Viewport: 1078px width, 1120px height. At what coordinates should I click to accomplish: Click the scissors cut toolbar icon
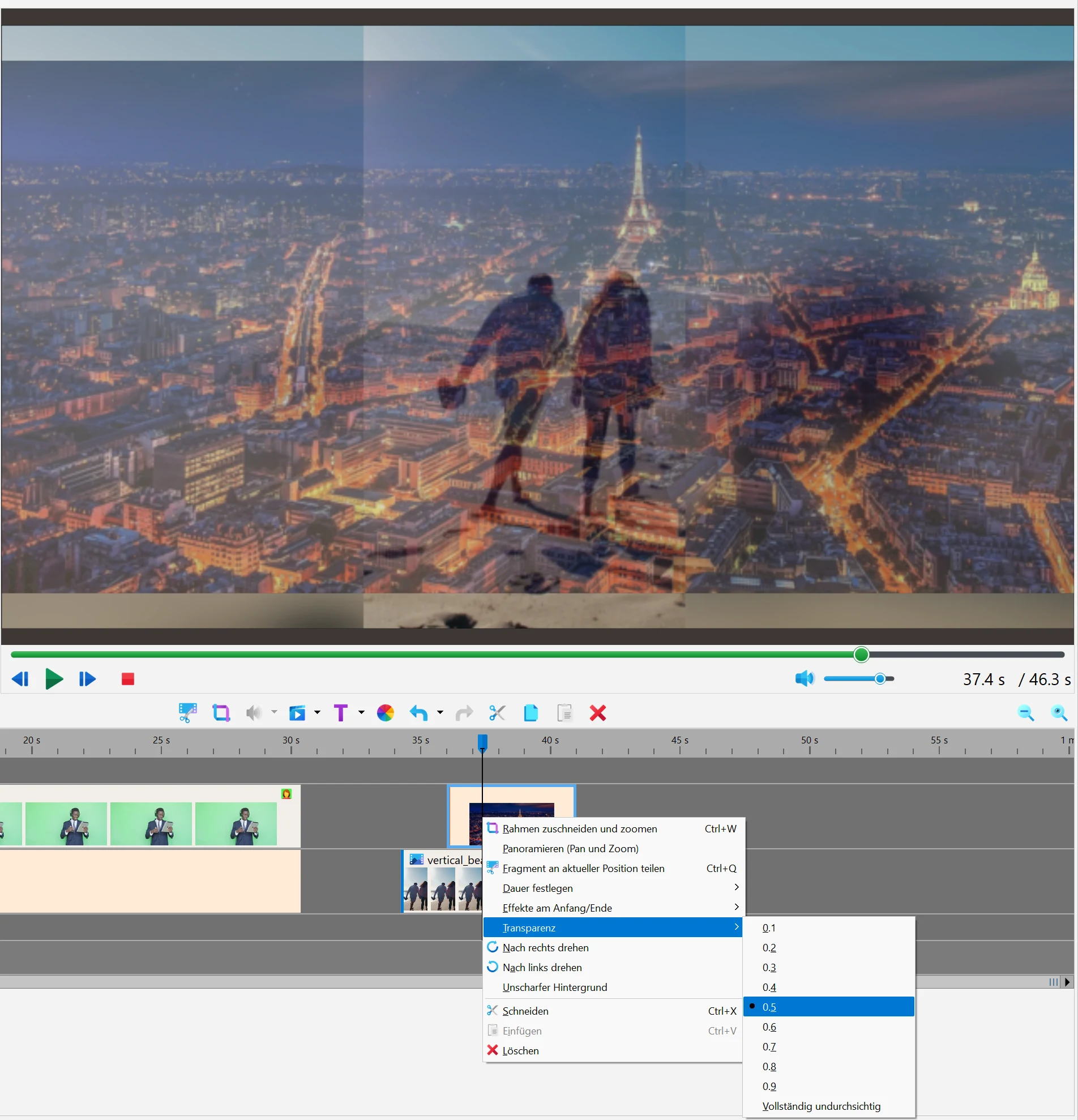[498, 712]
